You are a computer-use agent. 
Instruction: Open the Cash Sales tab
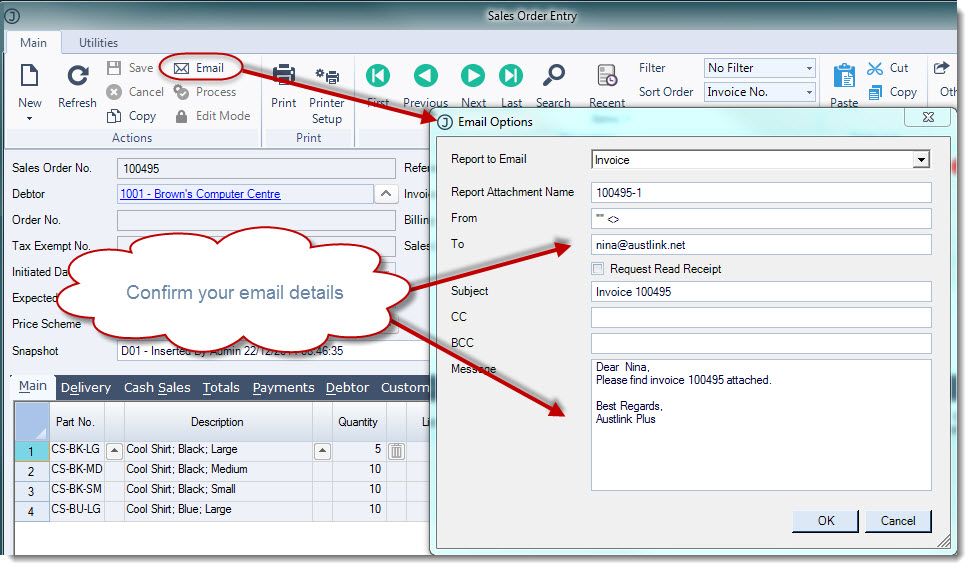pos(157,388)
